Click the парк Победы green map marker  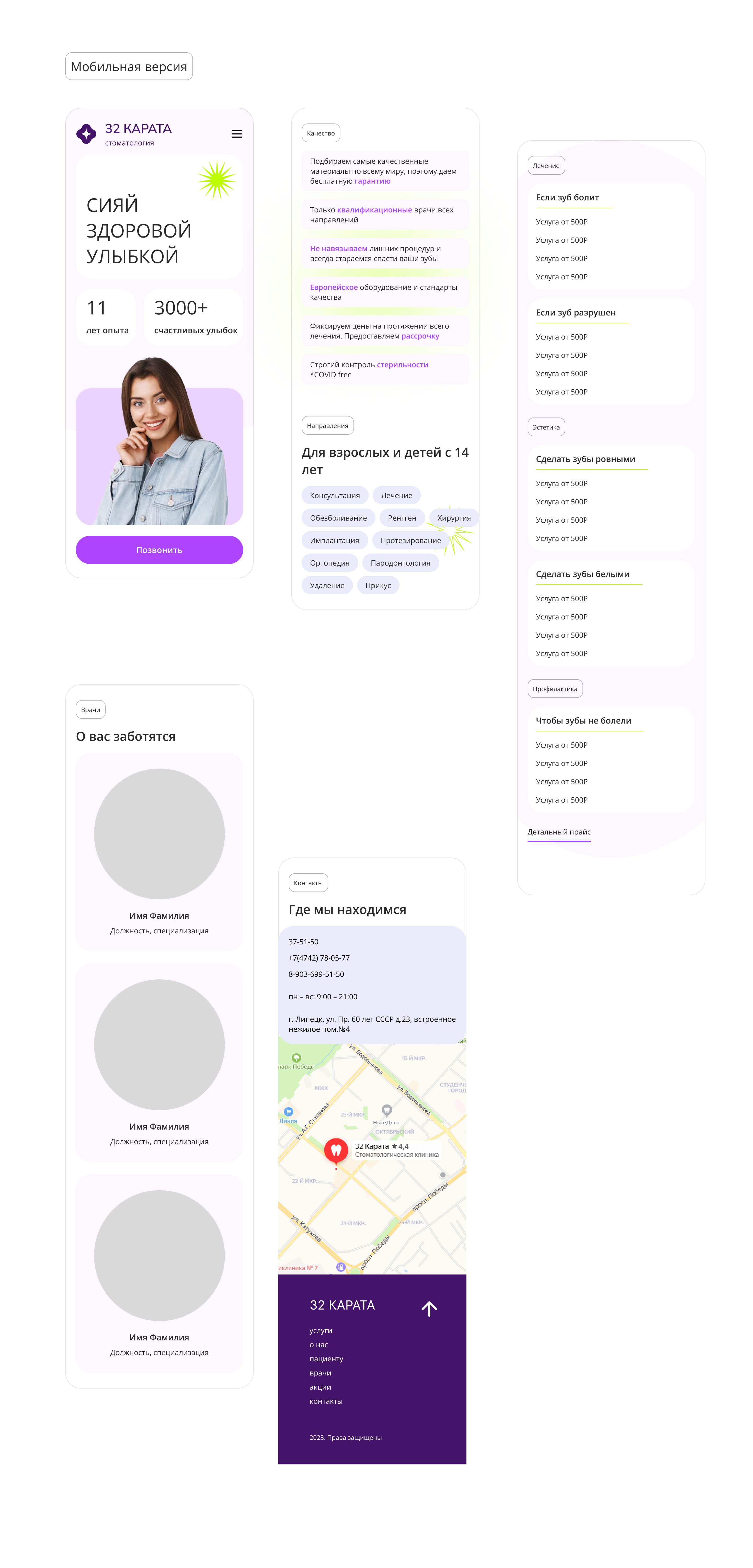[x=296, y=1058]
